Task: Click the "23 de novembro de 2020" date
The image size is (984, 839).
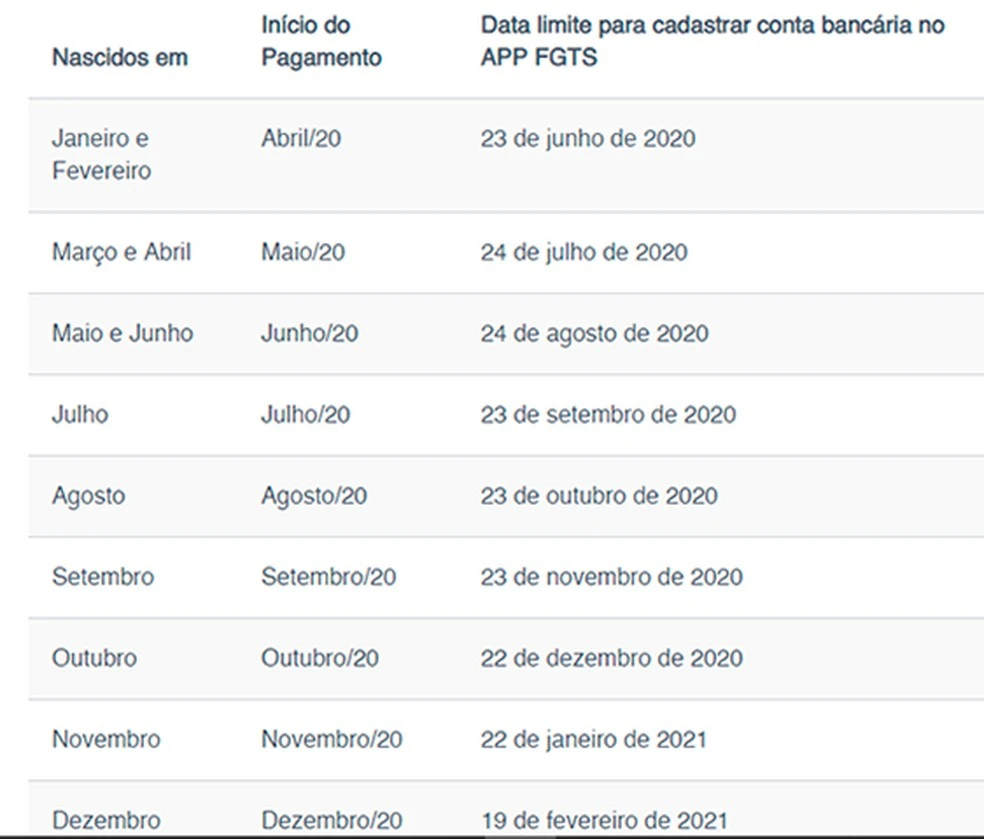Action: coord(611,577)
